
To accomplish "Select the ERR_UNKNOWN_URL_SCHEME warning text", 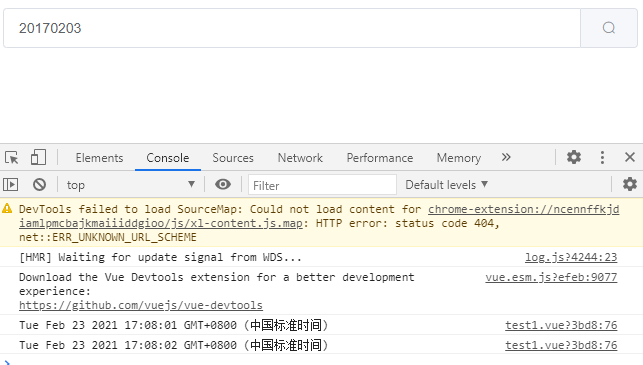I will [x=108, y=237].
